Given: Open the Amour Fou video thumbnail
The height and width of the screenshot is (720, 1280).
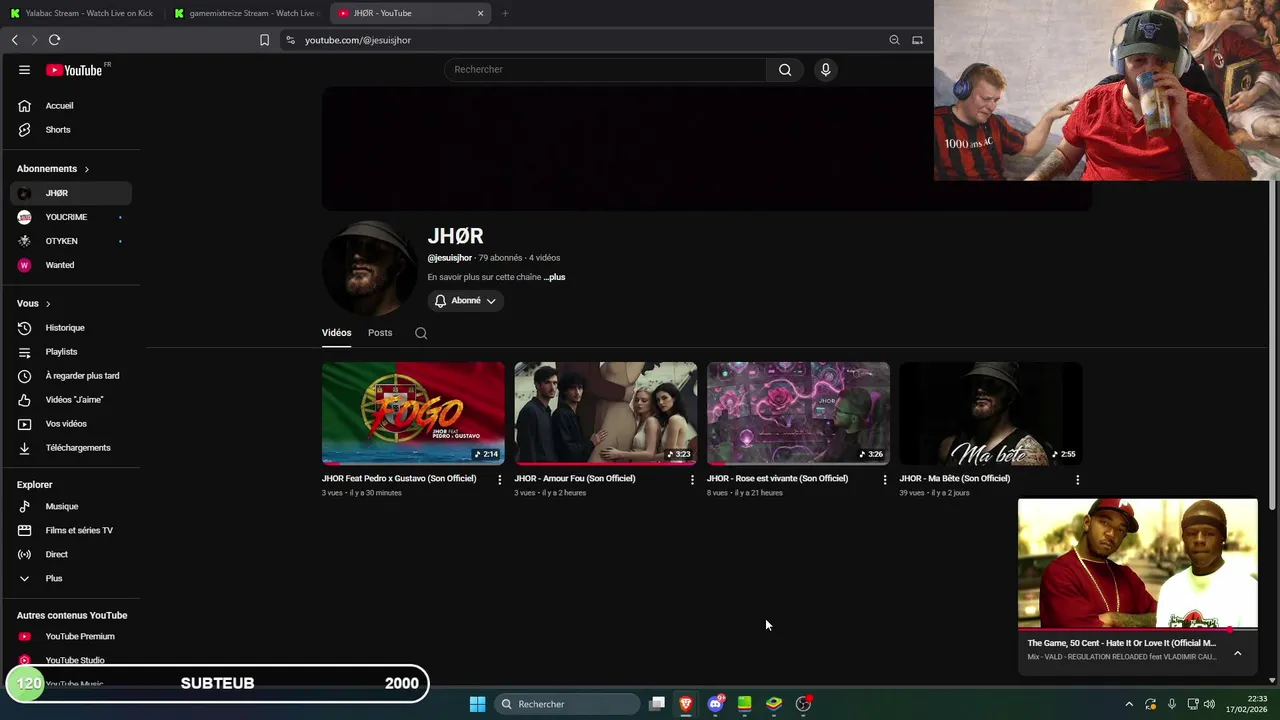Looking at the screenshot, I should coord(605,413).
